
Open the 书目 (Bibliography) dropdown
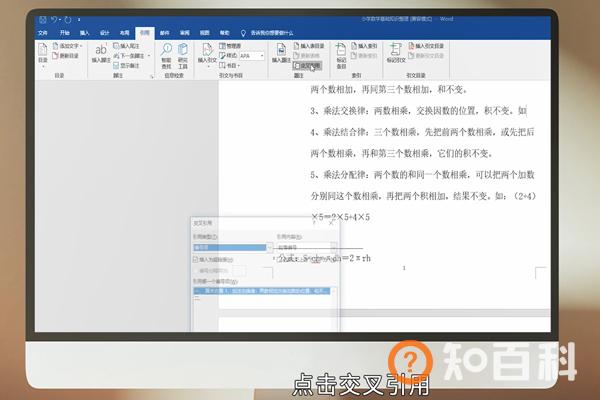pyautogui.click(x=230, y=66)
